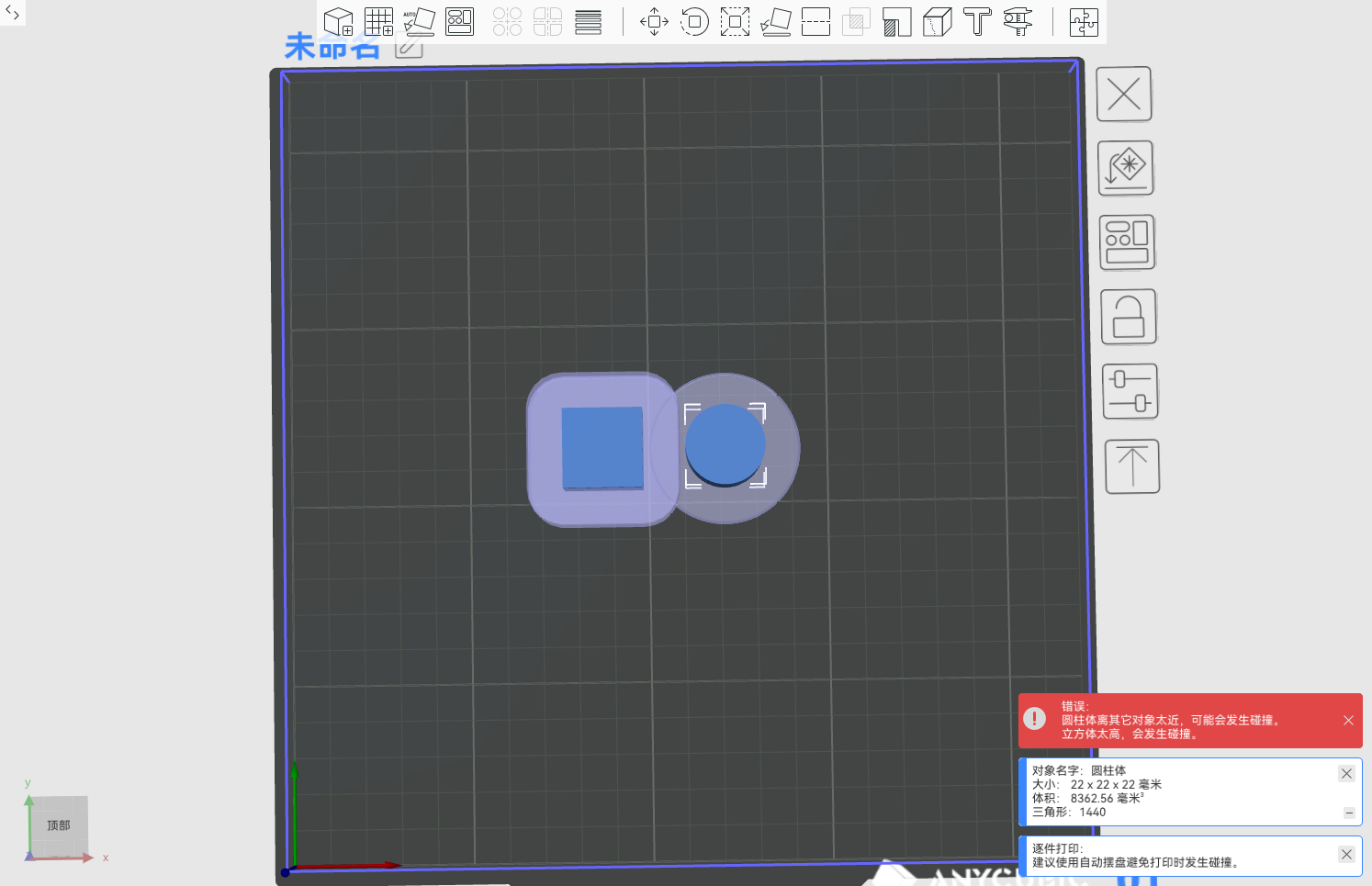Minimize the 圆柱体 object info panel
Image resolution: width=1372 pixels, height=886 pixels.
point(1349,813)
